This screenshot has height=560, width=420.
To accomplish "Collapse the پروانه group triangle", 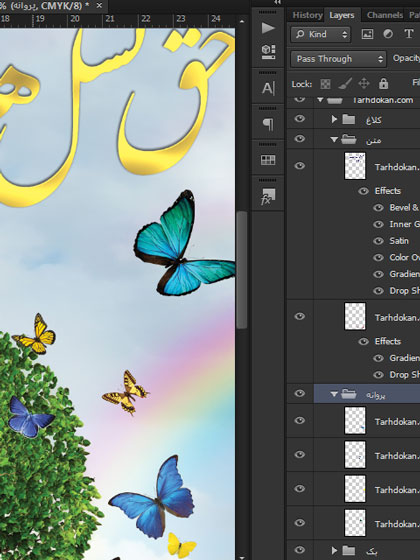I will coord(334,394).
